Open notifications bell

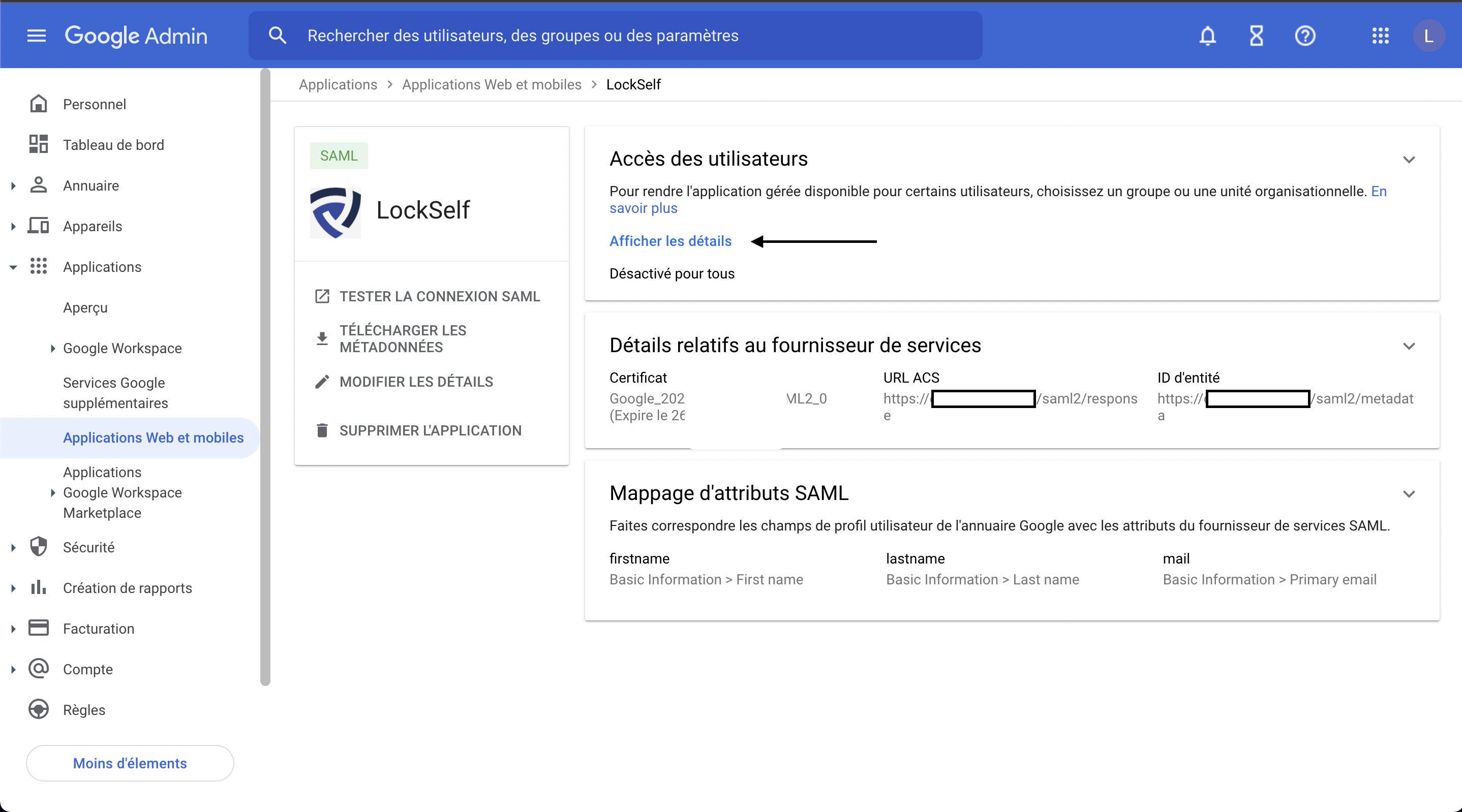(x=1207, y=36)
